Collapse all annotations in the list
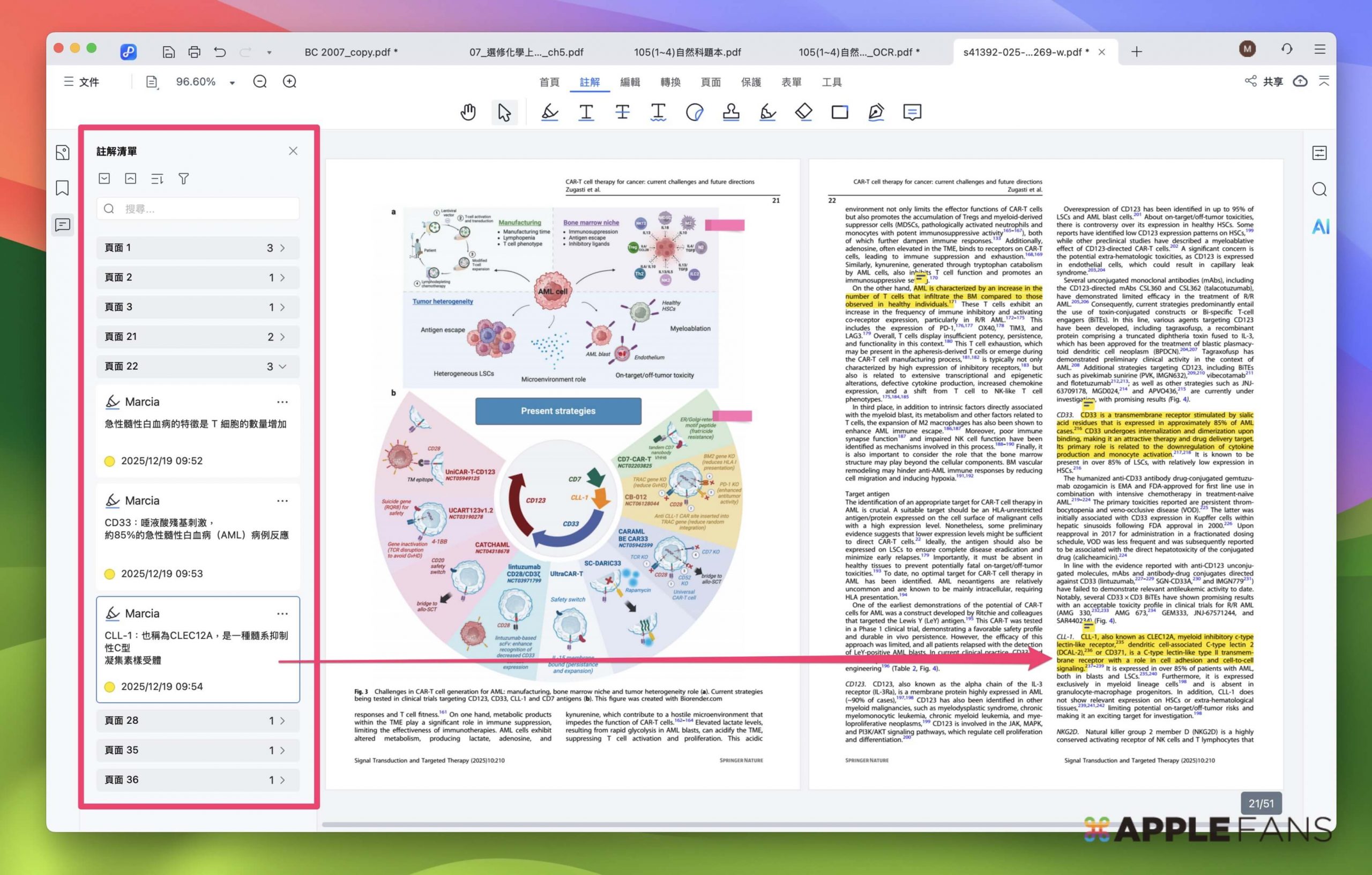Image resolution: width=1372 pixels, height=875 pixels. 130,179
